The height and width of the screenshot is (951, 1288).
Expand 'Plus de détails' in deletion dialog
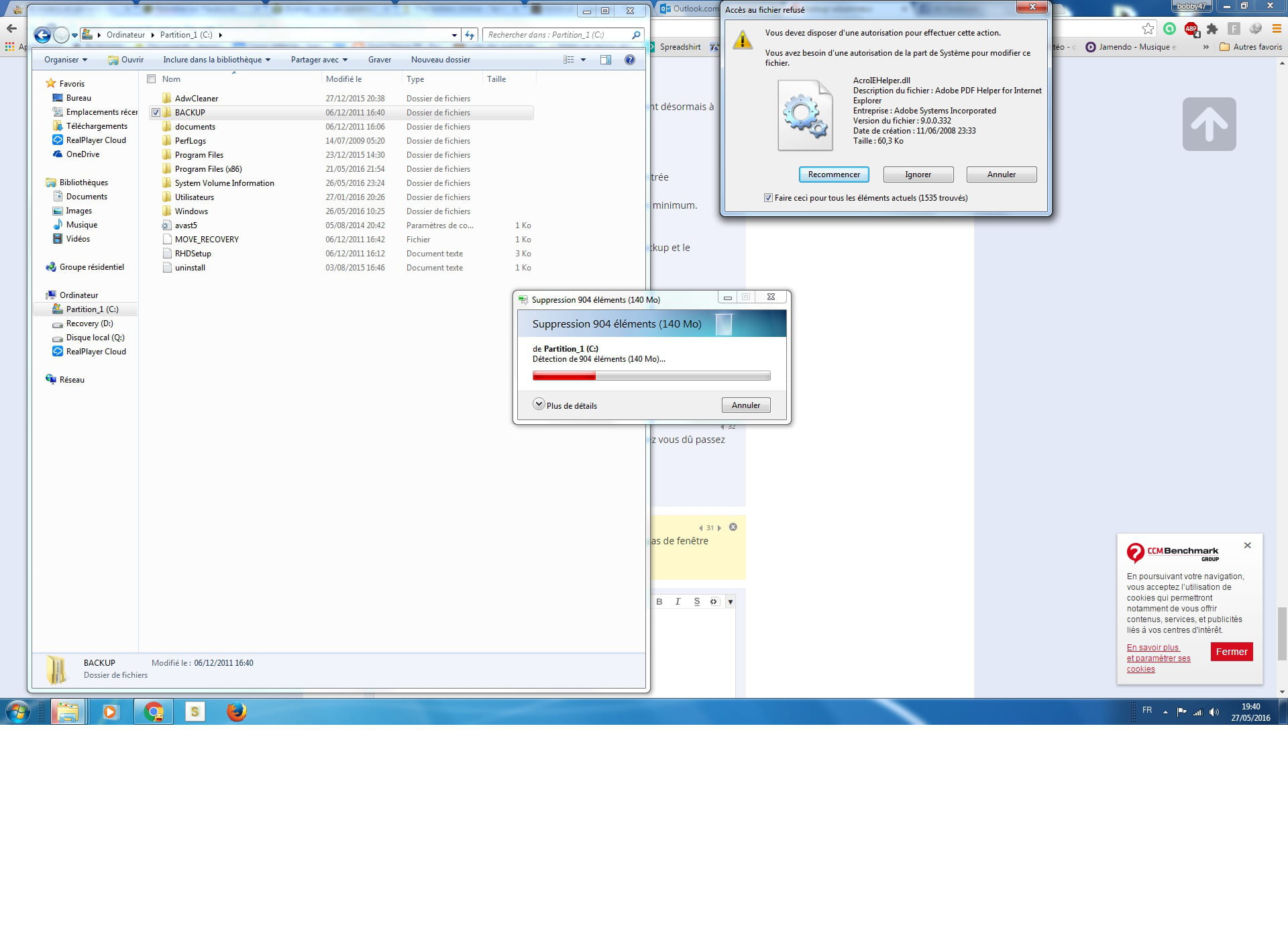coord(539,405)
